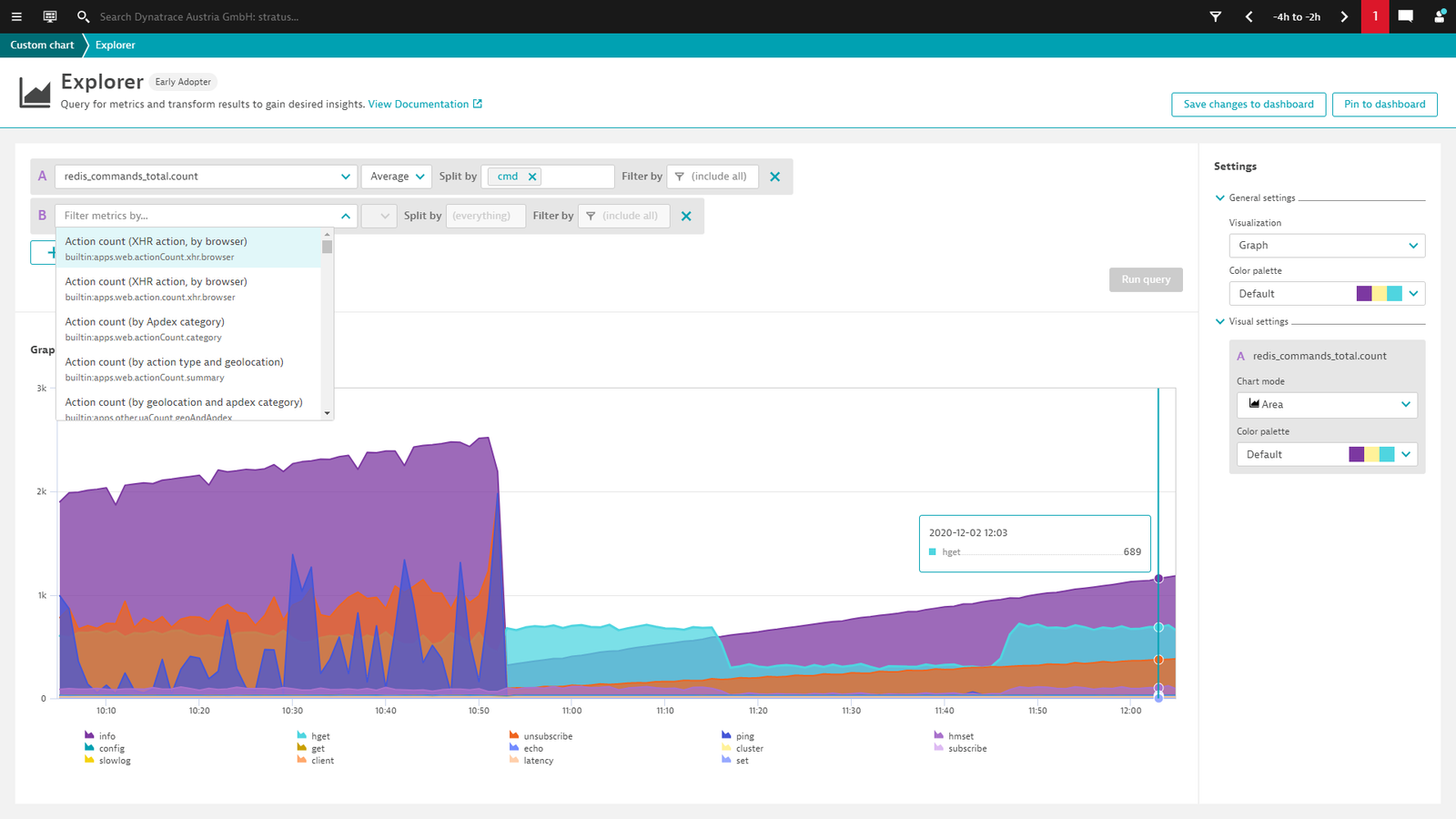Shift timeframe back with left arrow
This screenshot has height=819, width=1456.
1249,16
